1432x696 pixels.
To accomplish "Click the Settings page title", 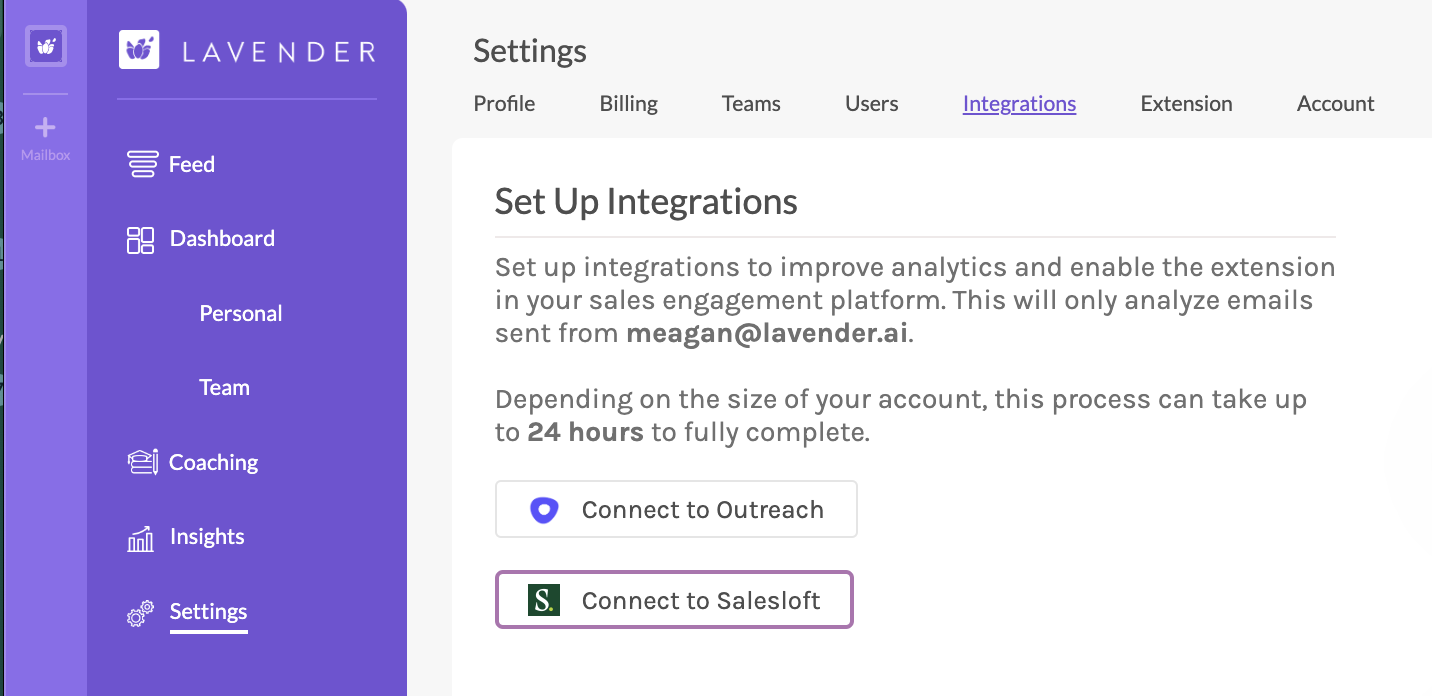I will coord(530,50).
